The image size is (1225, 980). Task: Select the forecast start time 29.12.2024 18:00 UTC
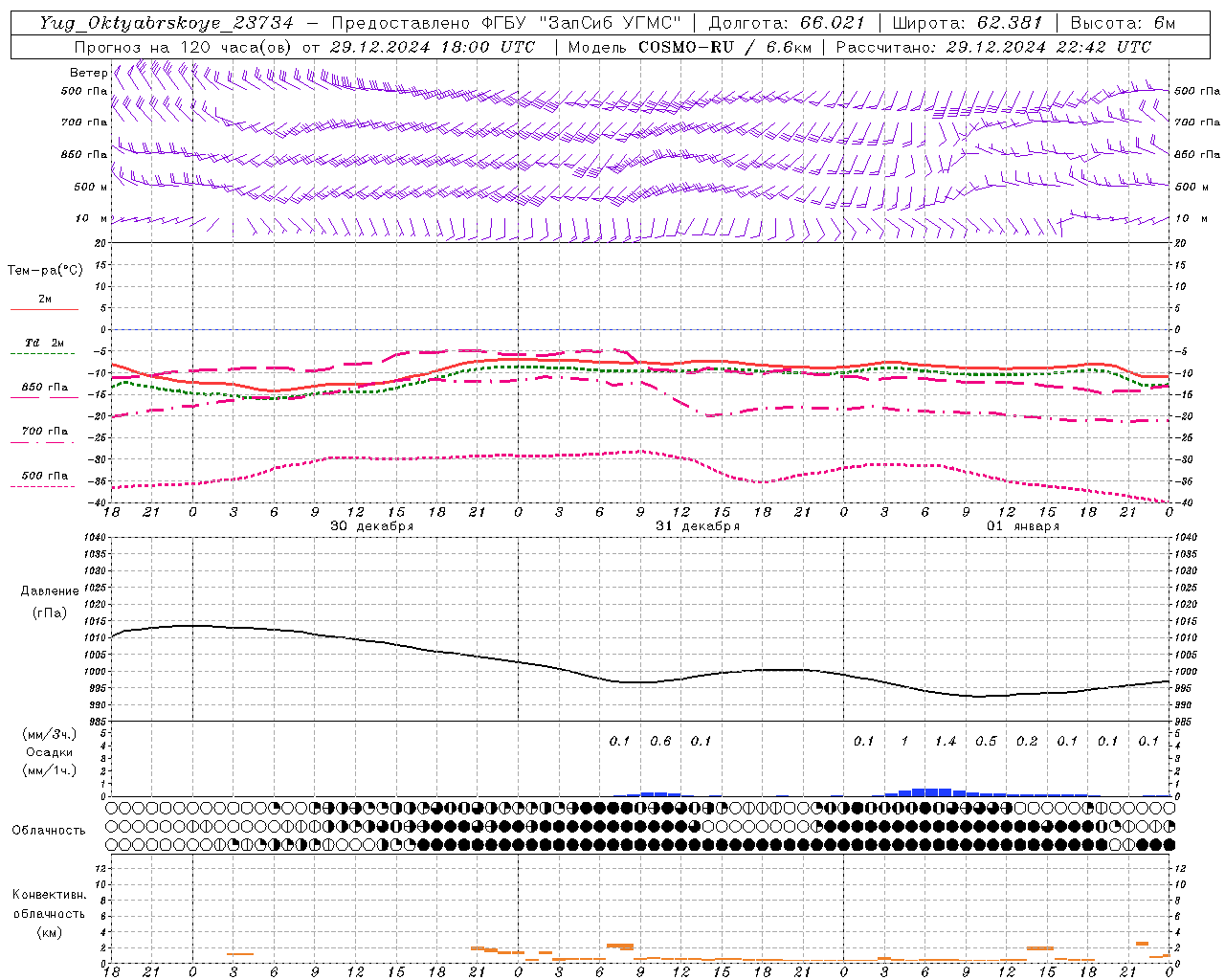pyautogui.click(x=432, y=47)
